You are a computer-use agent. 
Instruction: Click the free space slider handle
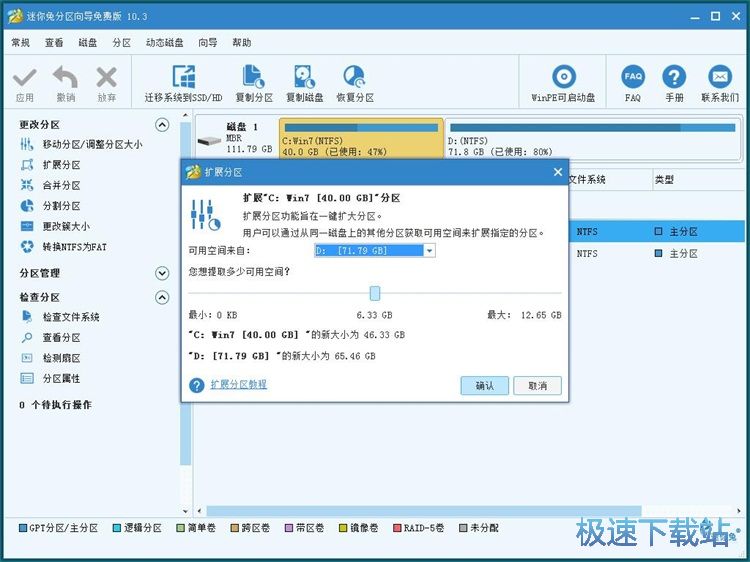click(375, 293)
